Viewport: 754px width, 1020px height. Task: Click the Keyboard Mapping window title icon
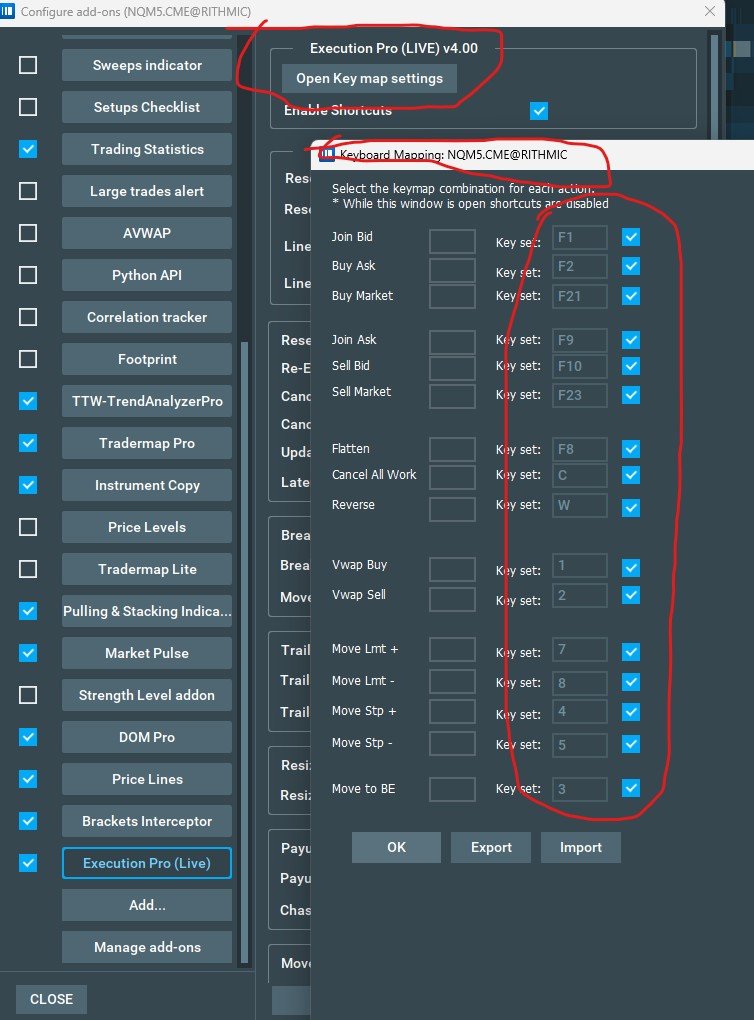click(x=326, y=155)
